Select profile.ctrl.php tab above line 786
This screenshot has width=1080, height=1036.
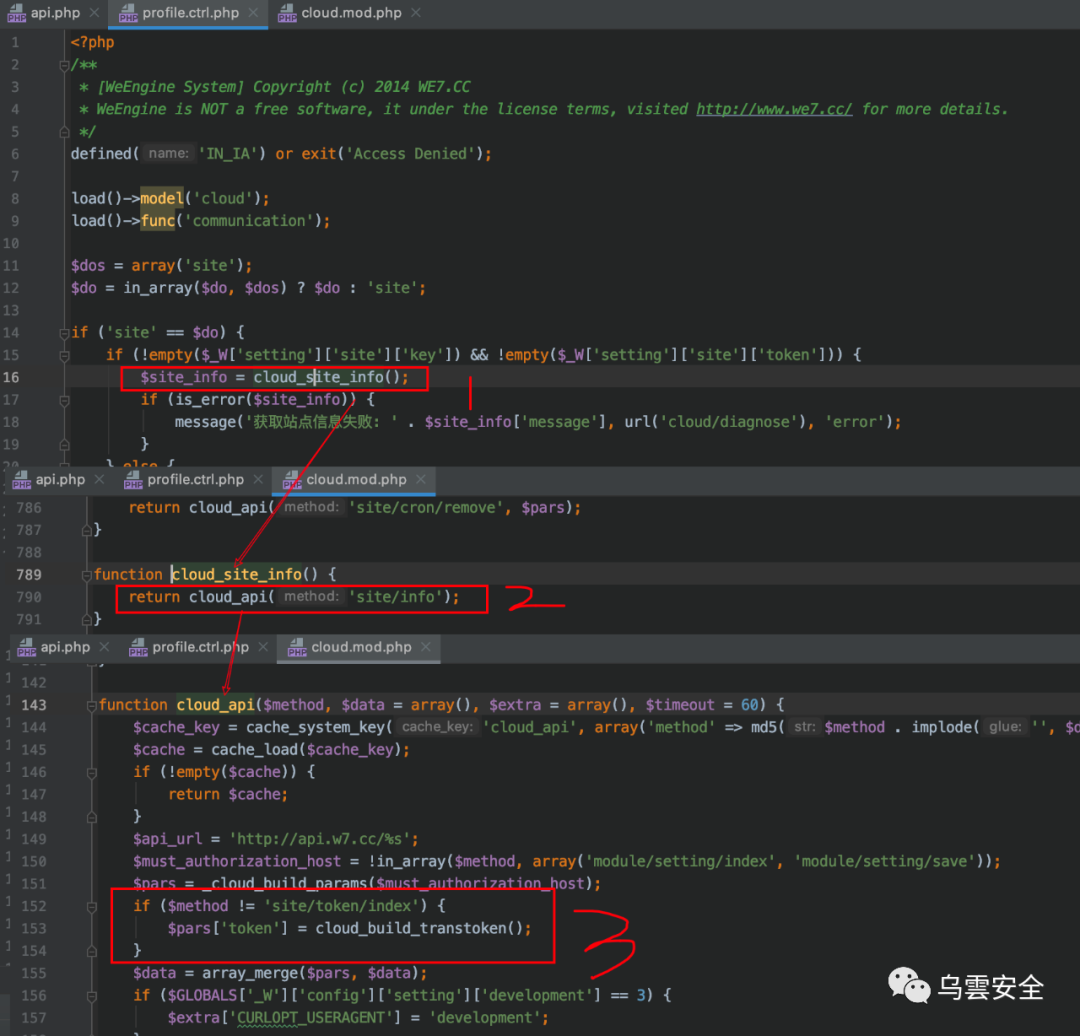point(194,479)
